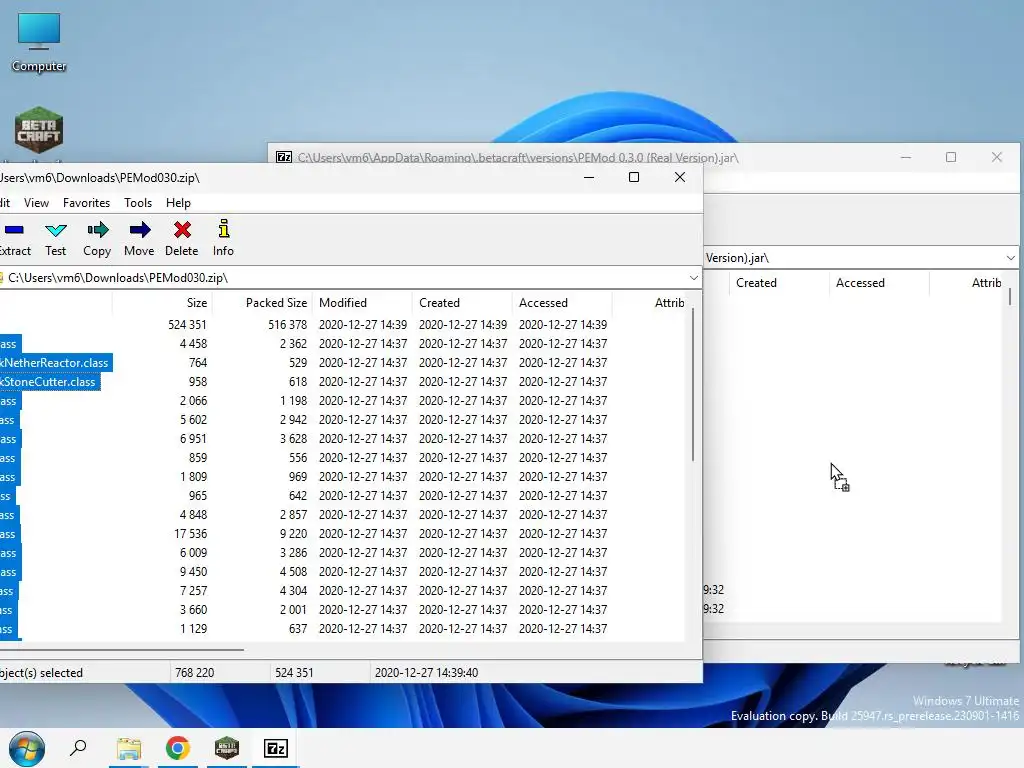Close the PEMod030.zip window
1024x768 pixels.
click(x=680, y=178)
